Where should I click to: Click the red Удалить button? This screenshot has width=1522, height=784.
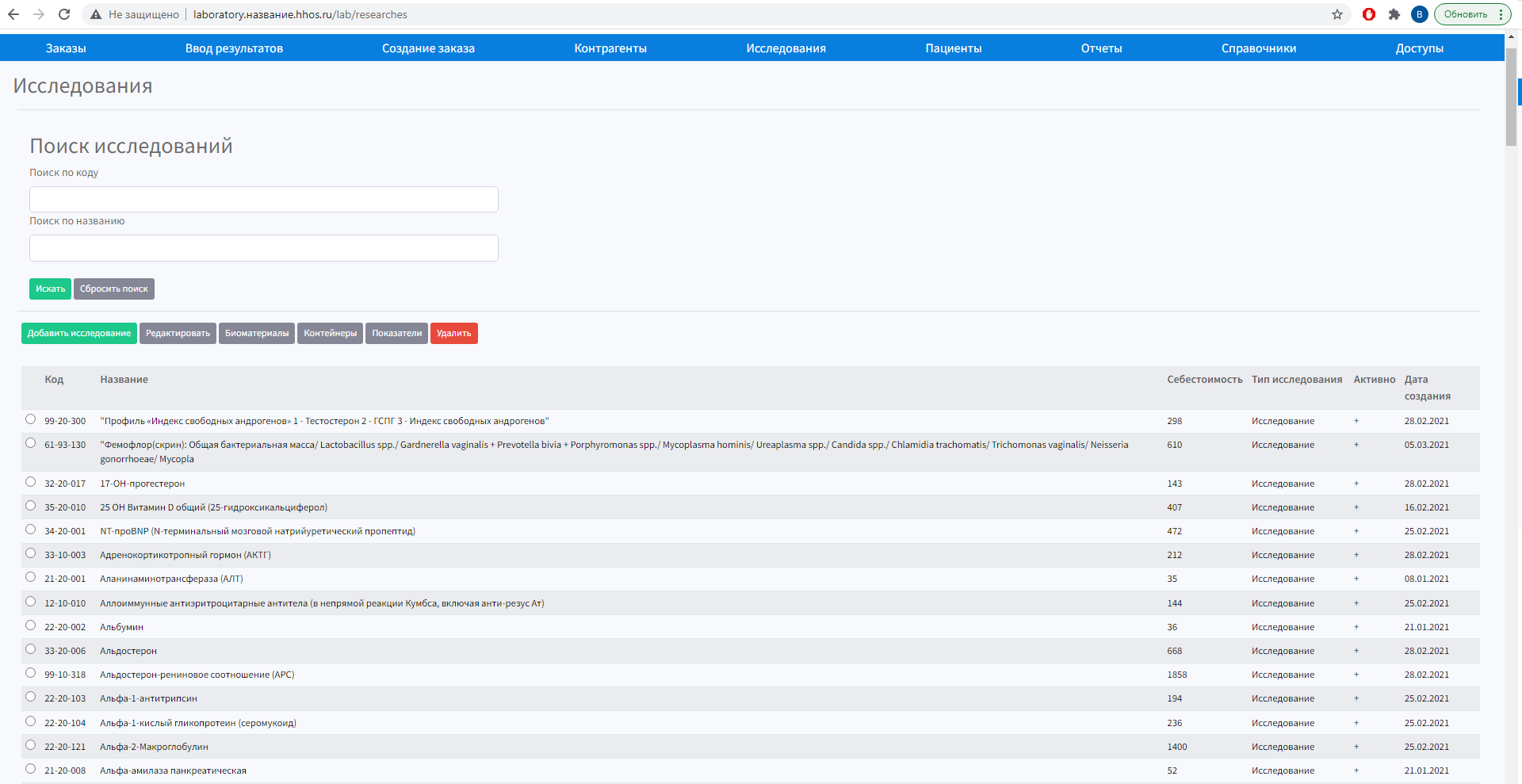[454, 333]
